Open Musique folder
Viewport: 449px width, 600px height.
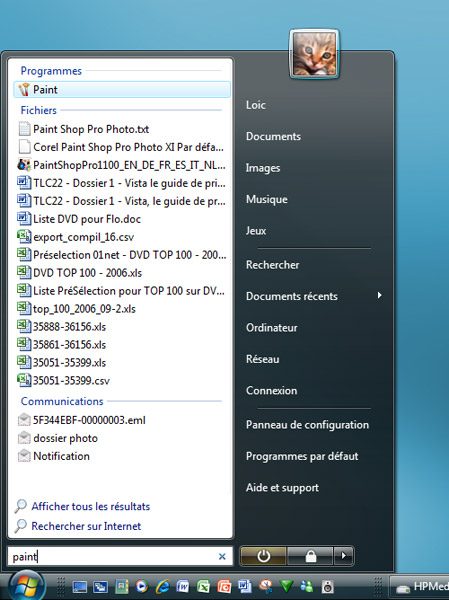(266, 199)
